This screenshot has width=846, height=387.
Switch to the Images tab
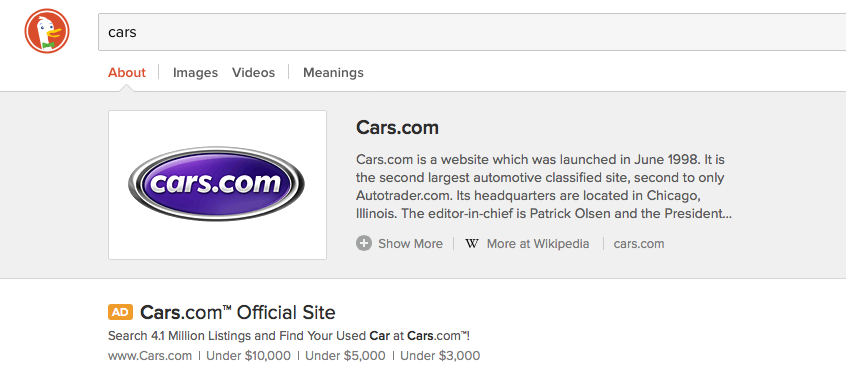[195, 72]
